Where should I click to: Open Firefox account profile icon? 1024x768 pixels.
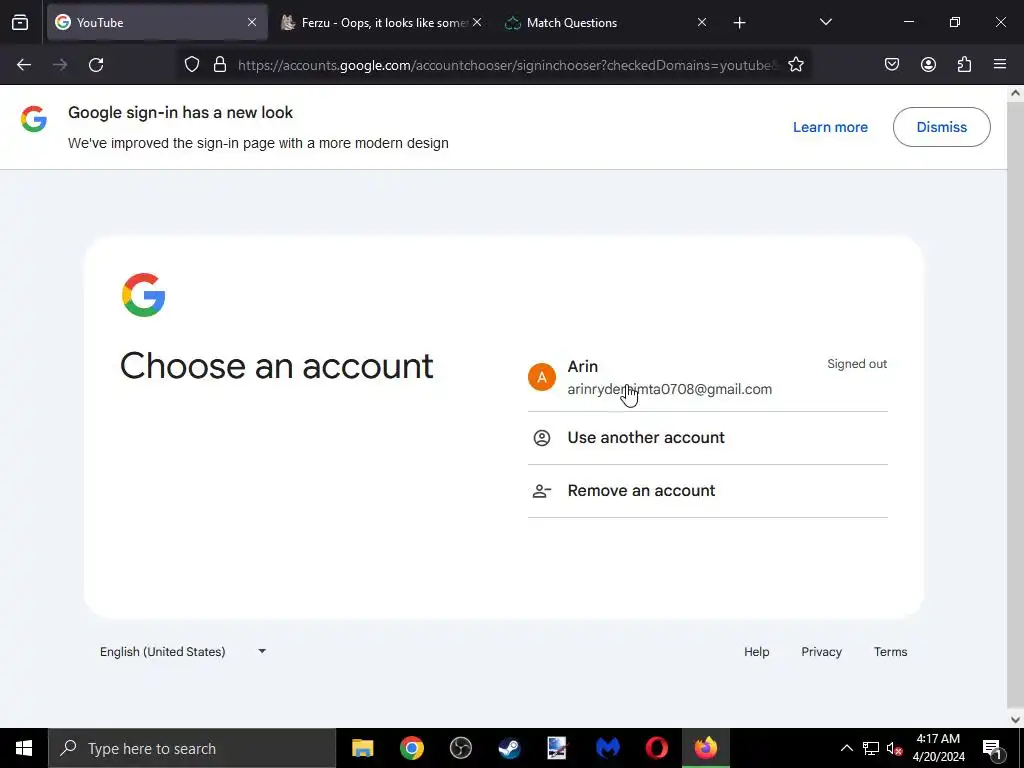pyautogui.click(x=928, y=65)
